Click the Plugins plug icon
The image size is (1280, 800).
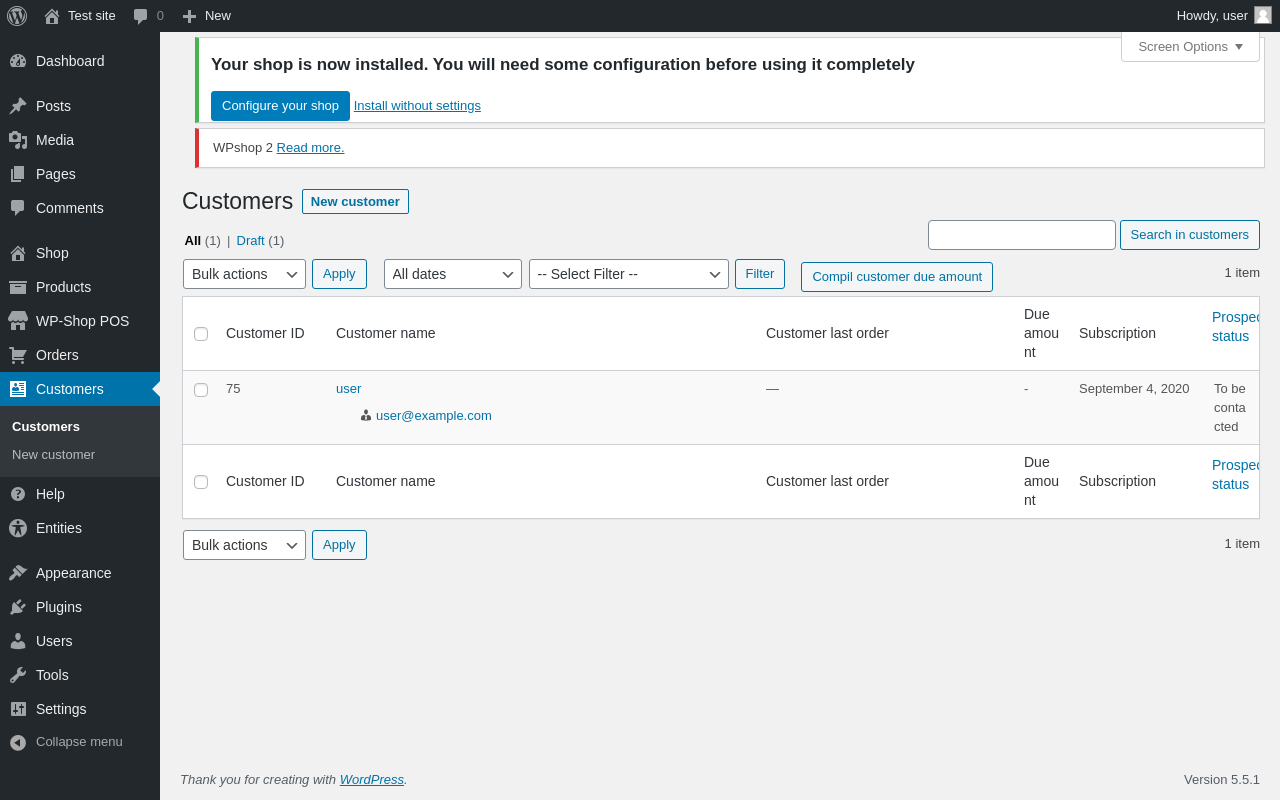18,607
